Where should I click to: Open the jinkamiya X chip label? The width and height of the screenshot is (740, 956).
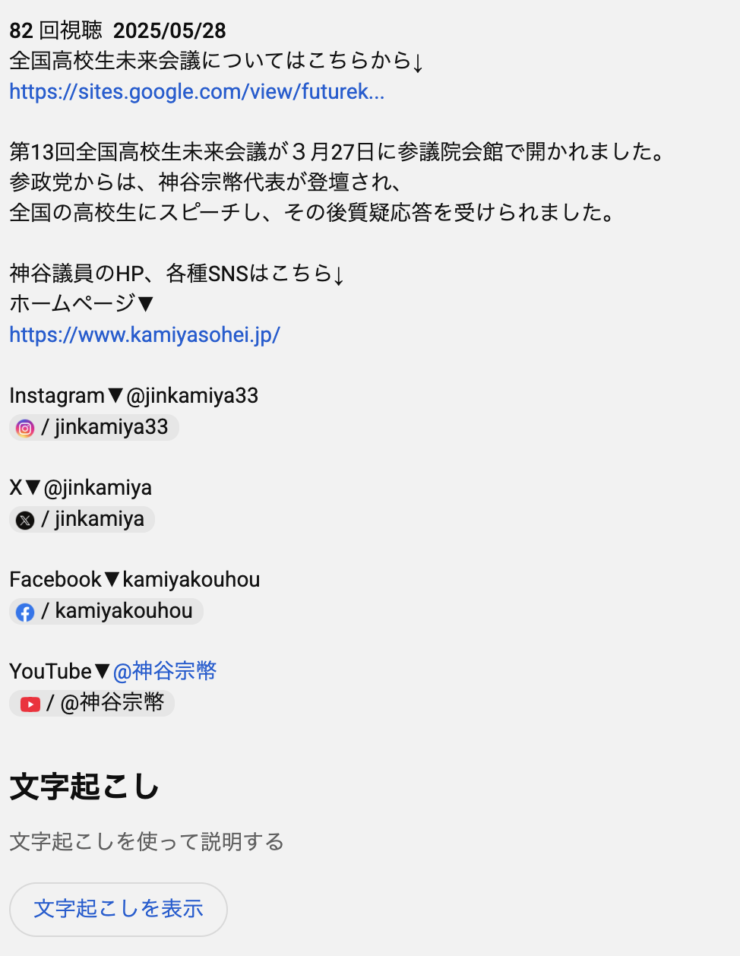click(93, 519)
